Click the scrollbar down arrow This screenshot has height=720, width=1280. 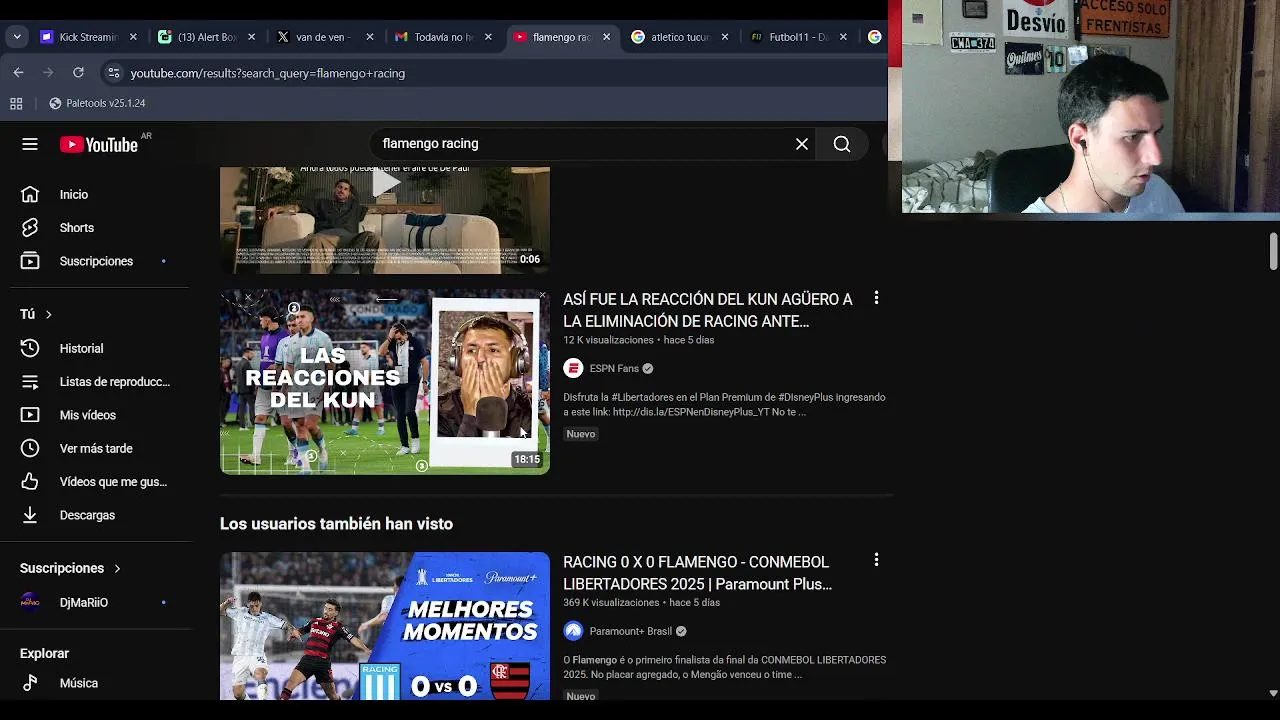[1273, 693]
